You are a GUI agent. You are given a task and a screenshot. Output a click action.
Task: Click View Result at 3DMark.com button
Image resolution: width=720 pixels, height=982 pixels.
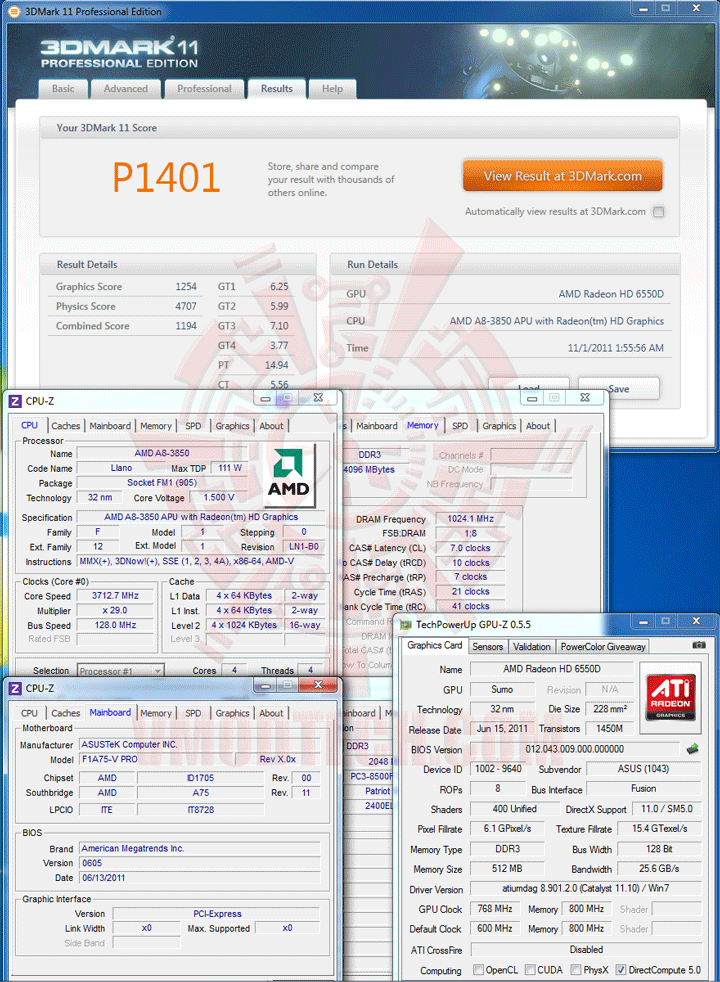click(x=563, y=176)
